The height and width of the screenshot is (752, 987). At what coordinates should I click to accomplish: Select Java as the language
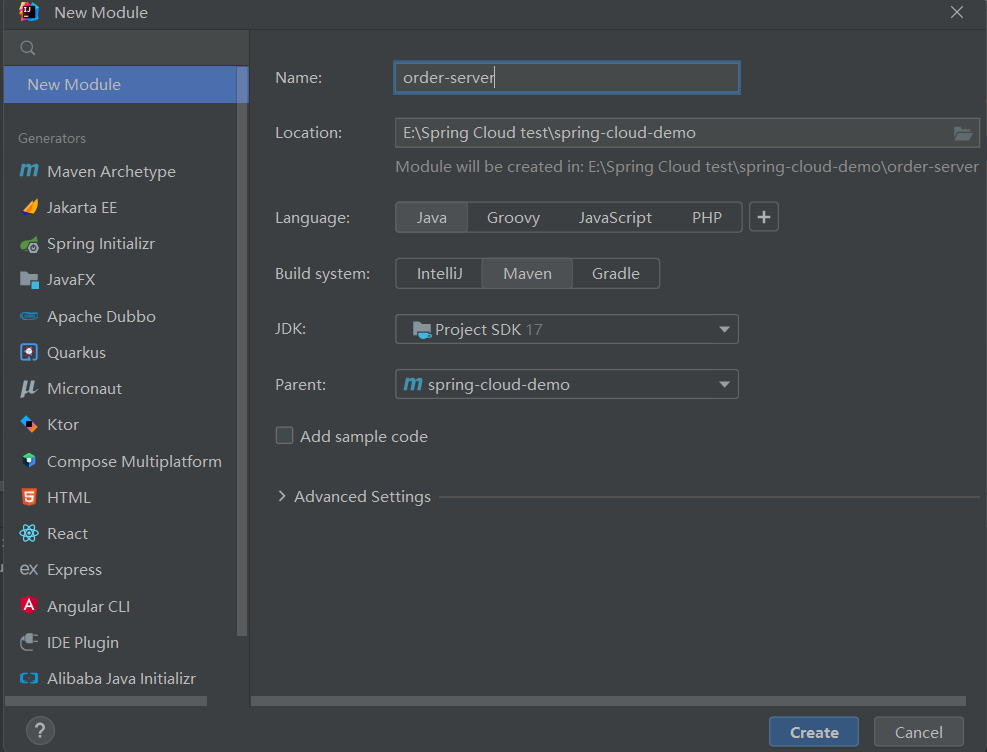pos(432,218)
